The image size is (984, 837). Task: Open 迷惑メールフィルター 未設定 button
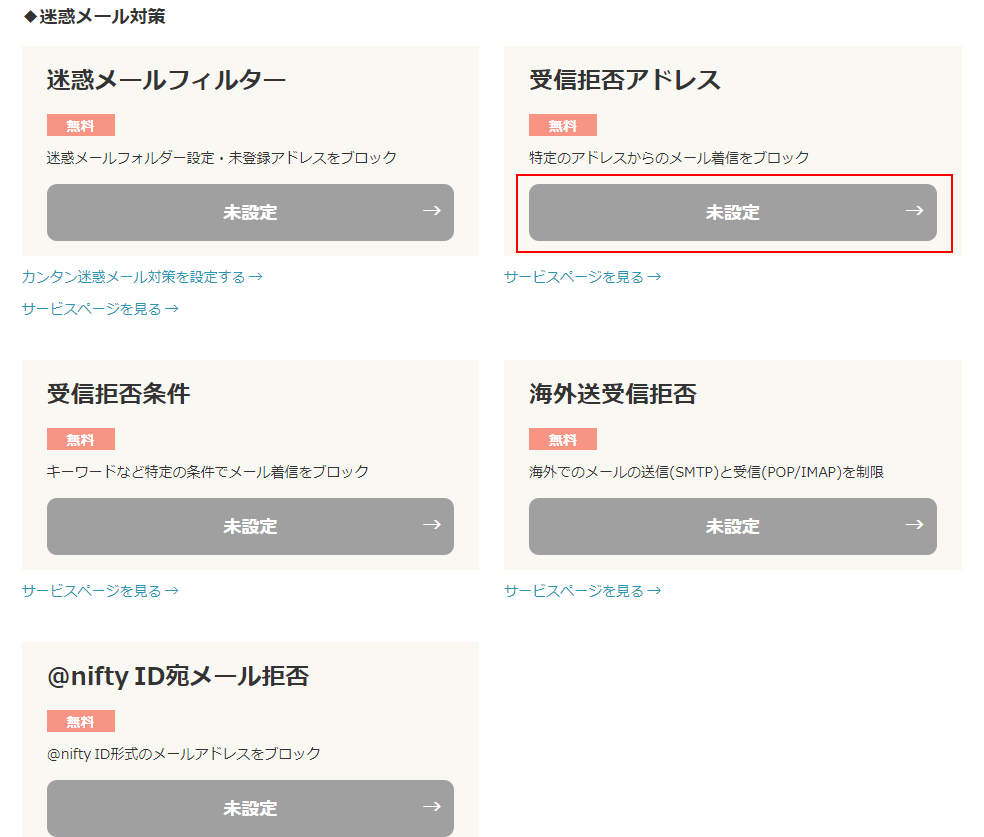pos(250,212)
